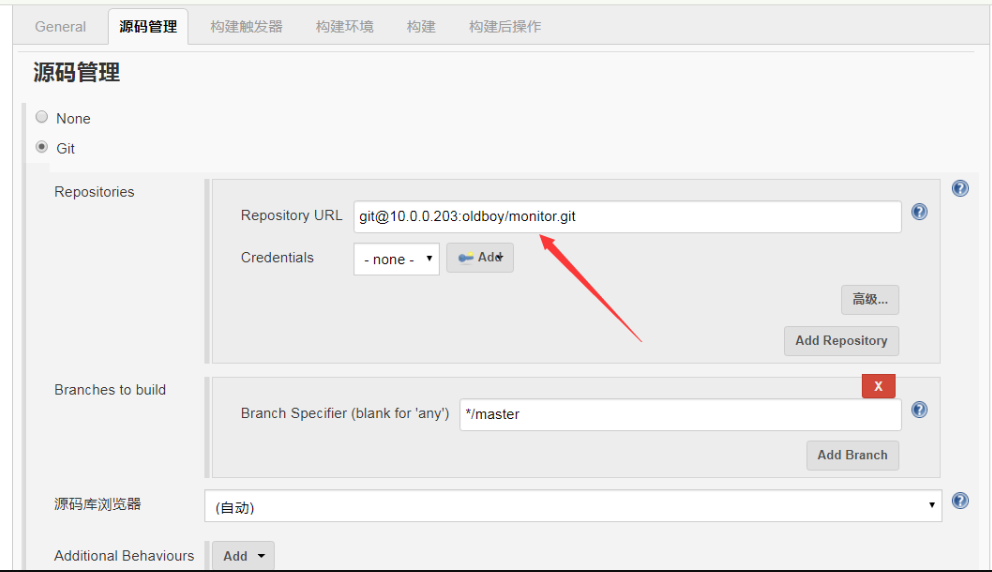Viewport: 992px width, 572px height.
Task: Click the Credentials label text
Action: coord(277,258)
